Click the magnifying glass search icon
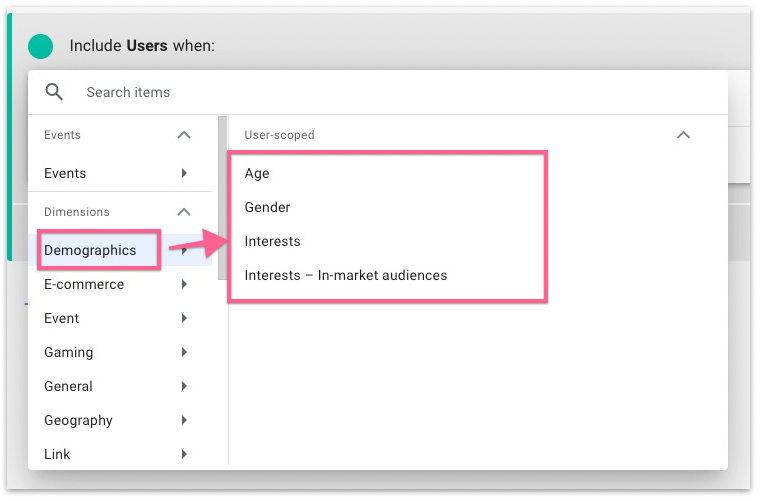The height and width of the screenshot is (501, 763). [x=54, y=92]
